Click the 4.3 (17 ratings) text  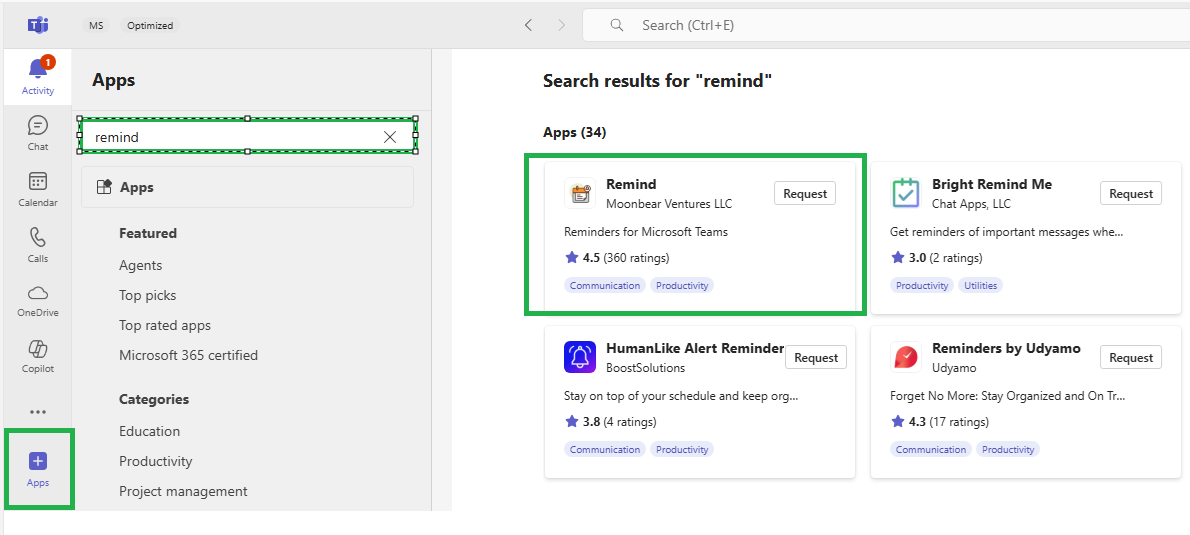949,421
